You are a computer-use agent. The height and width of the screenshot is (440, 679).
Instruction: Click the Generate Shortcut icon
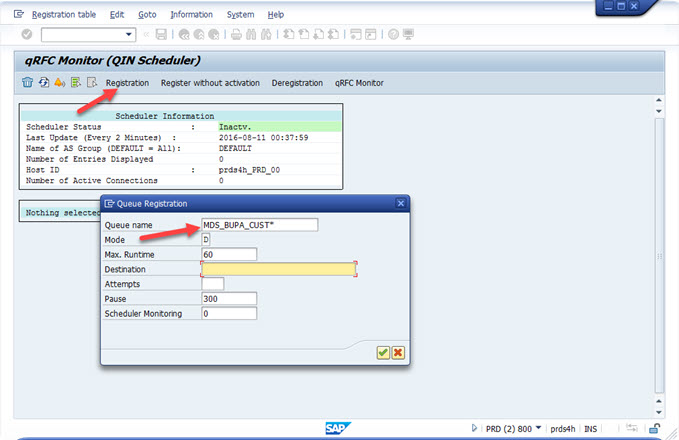pyautogui.click(x=371, y=34)
